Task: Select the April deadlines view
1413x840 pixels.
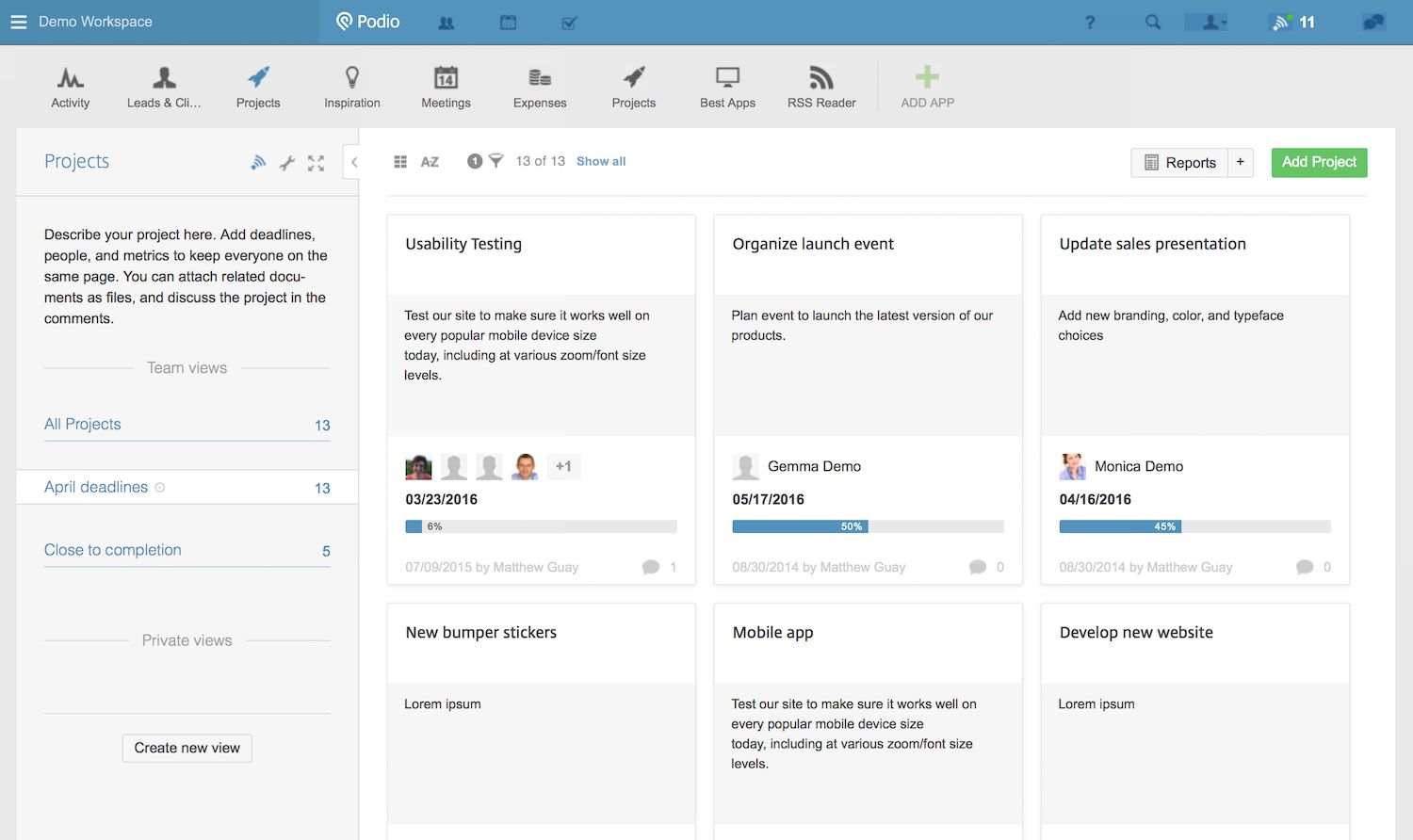Action: [x=96, y=487]
